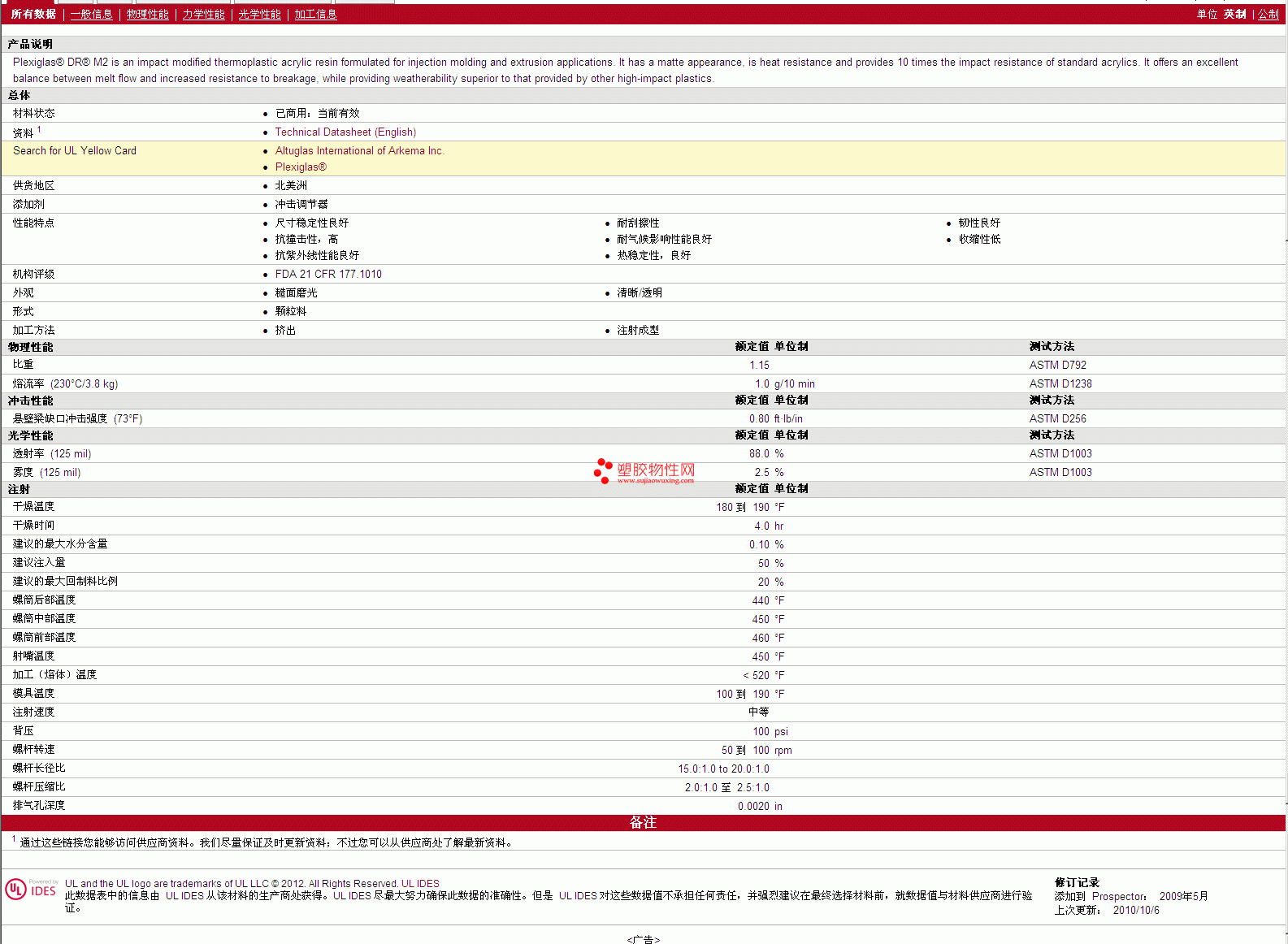Viewport: 1288px width, 944px height.
Task: Click ASTM D792 test method cell
Action: pos(1057,366)
